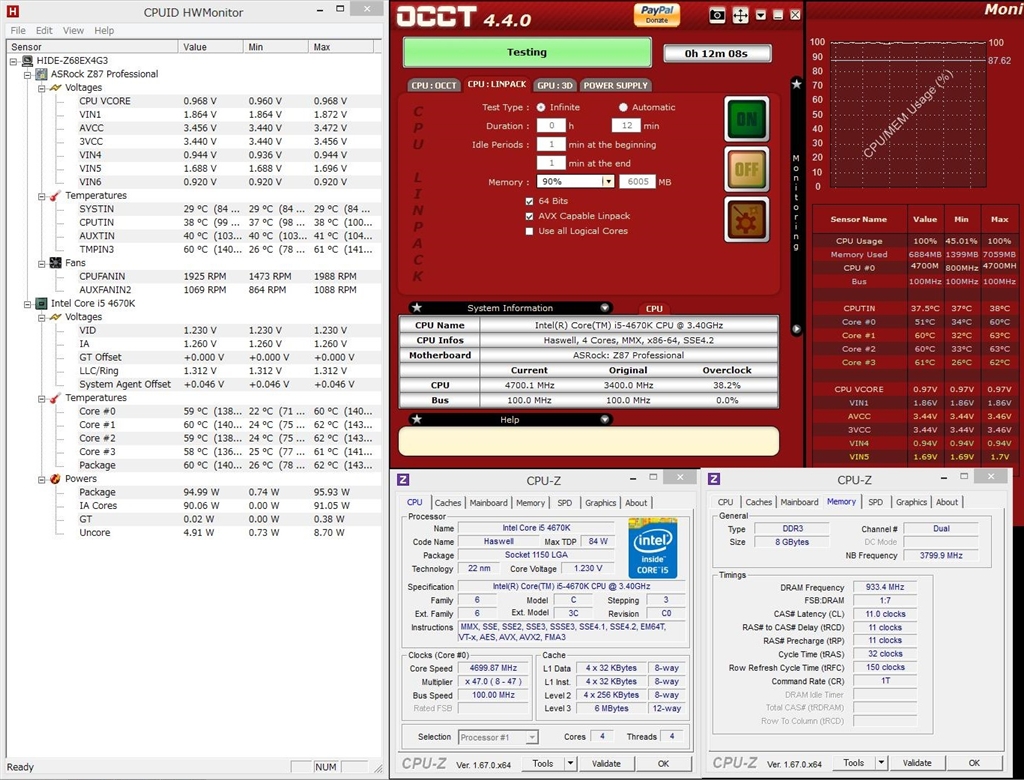Viewport: 1024px width, 780px height.
Task: Select the Infinite test type radio button
Action: pos(541,107)
